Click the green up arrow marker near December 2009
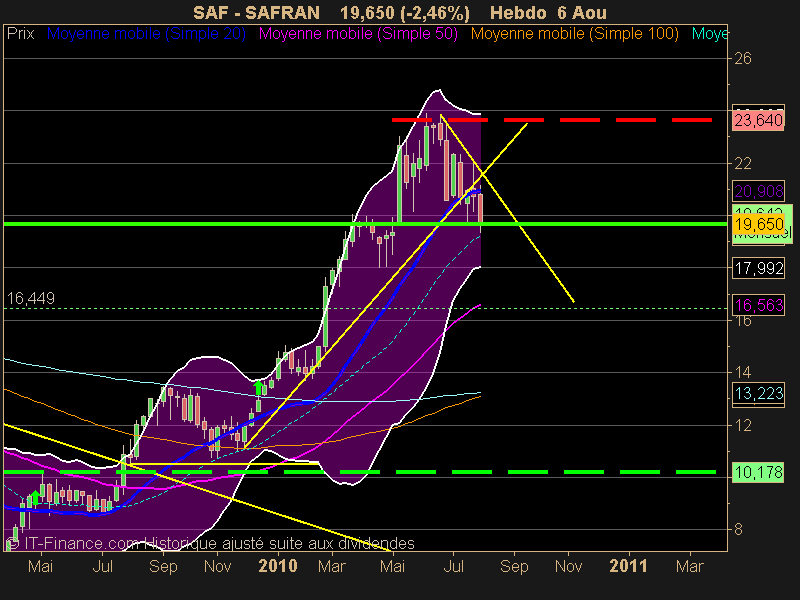The height and width of the screenshot is (600, 800). [259, 388]
